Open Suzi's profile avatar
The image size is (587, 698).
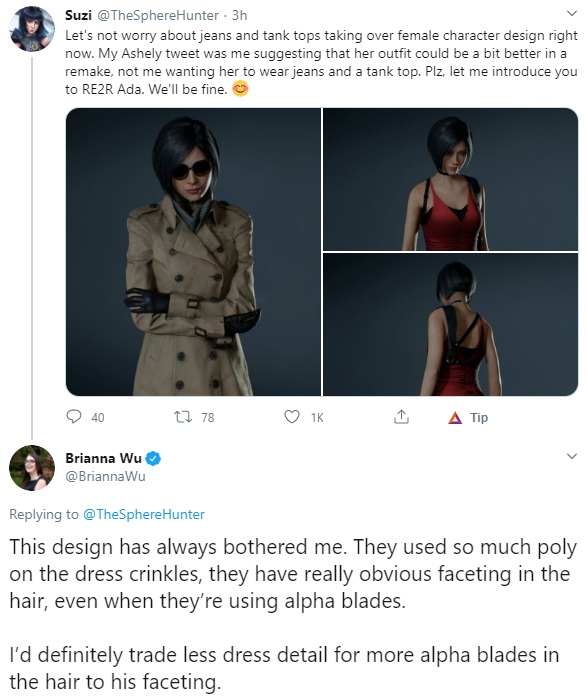[x=32, y=29]
